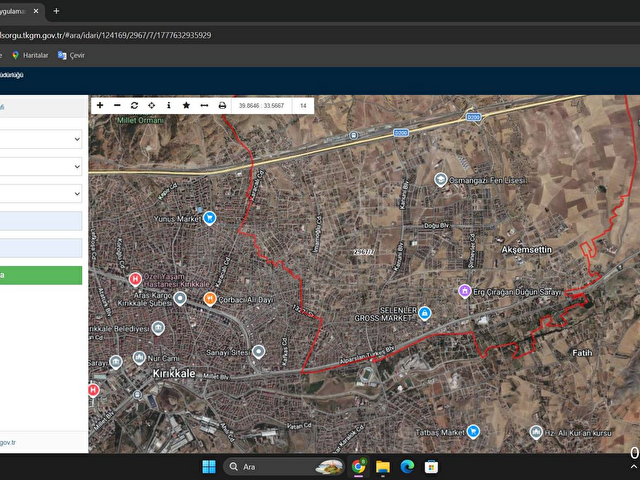Click the Hz. Ali Kur'an kursu pin

[x=536, y=432]
